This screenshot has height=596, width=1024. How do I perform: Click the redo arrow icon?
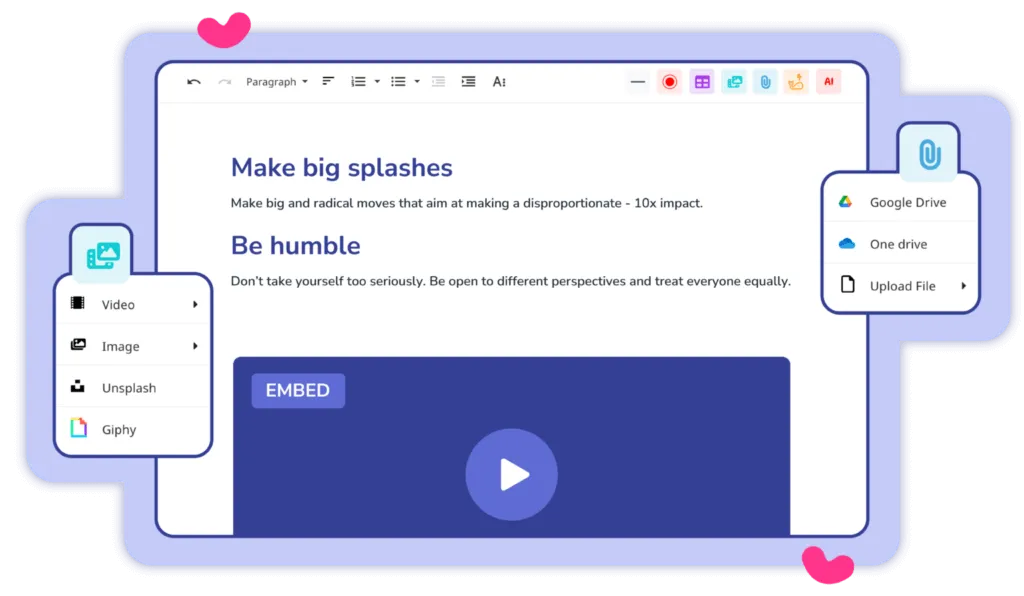pos(225,82)
